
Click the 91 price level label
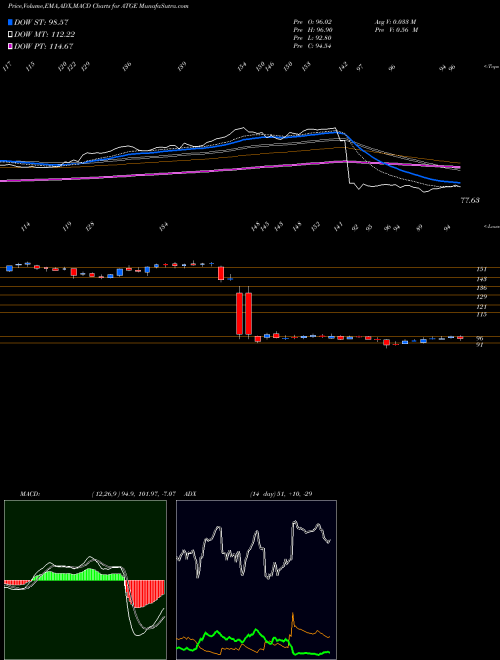tap(479, 344)
